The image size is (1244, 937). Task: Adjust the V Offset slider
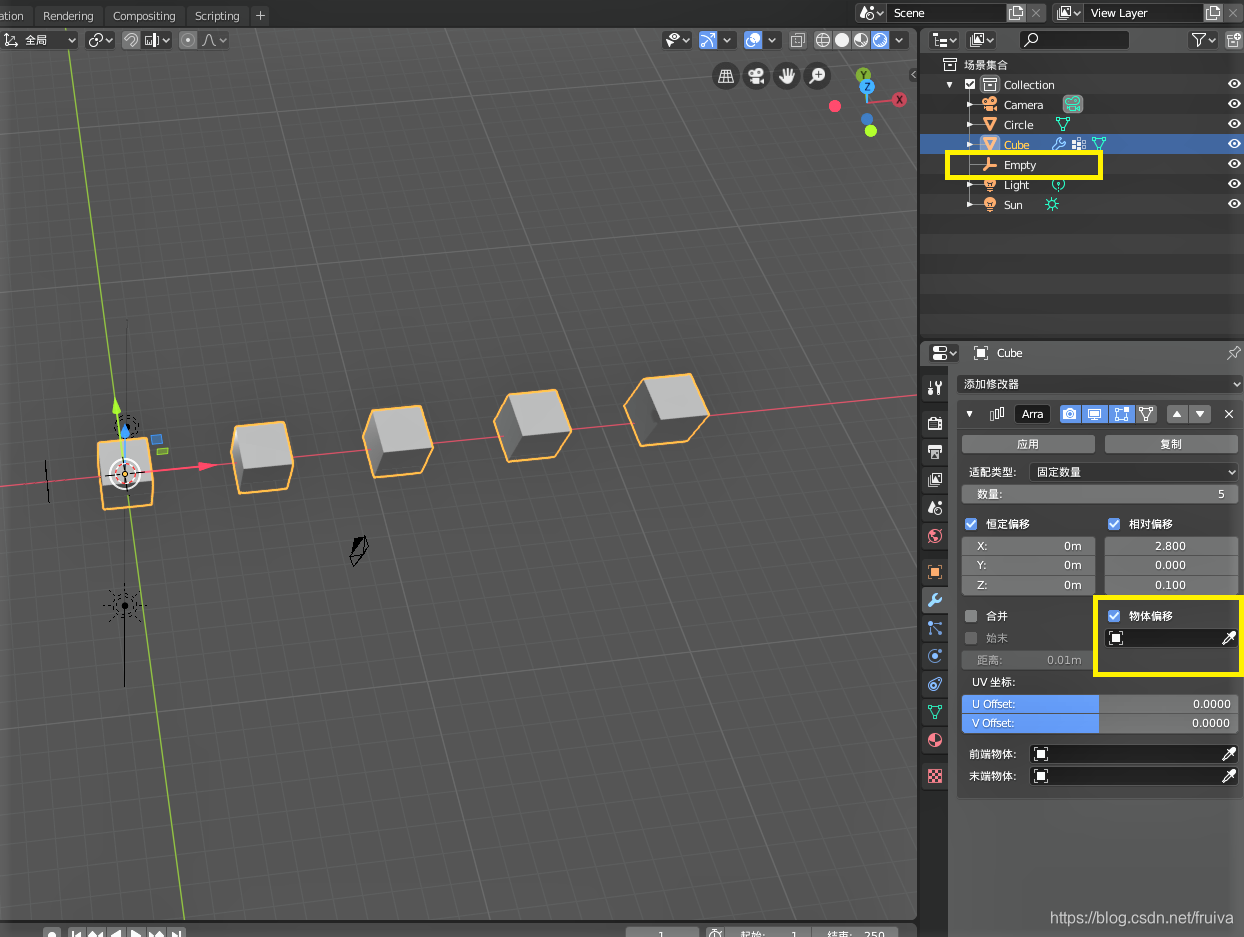pos(1100,723)
